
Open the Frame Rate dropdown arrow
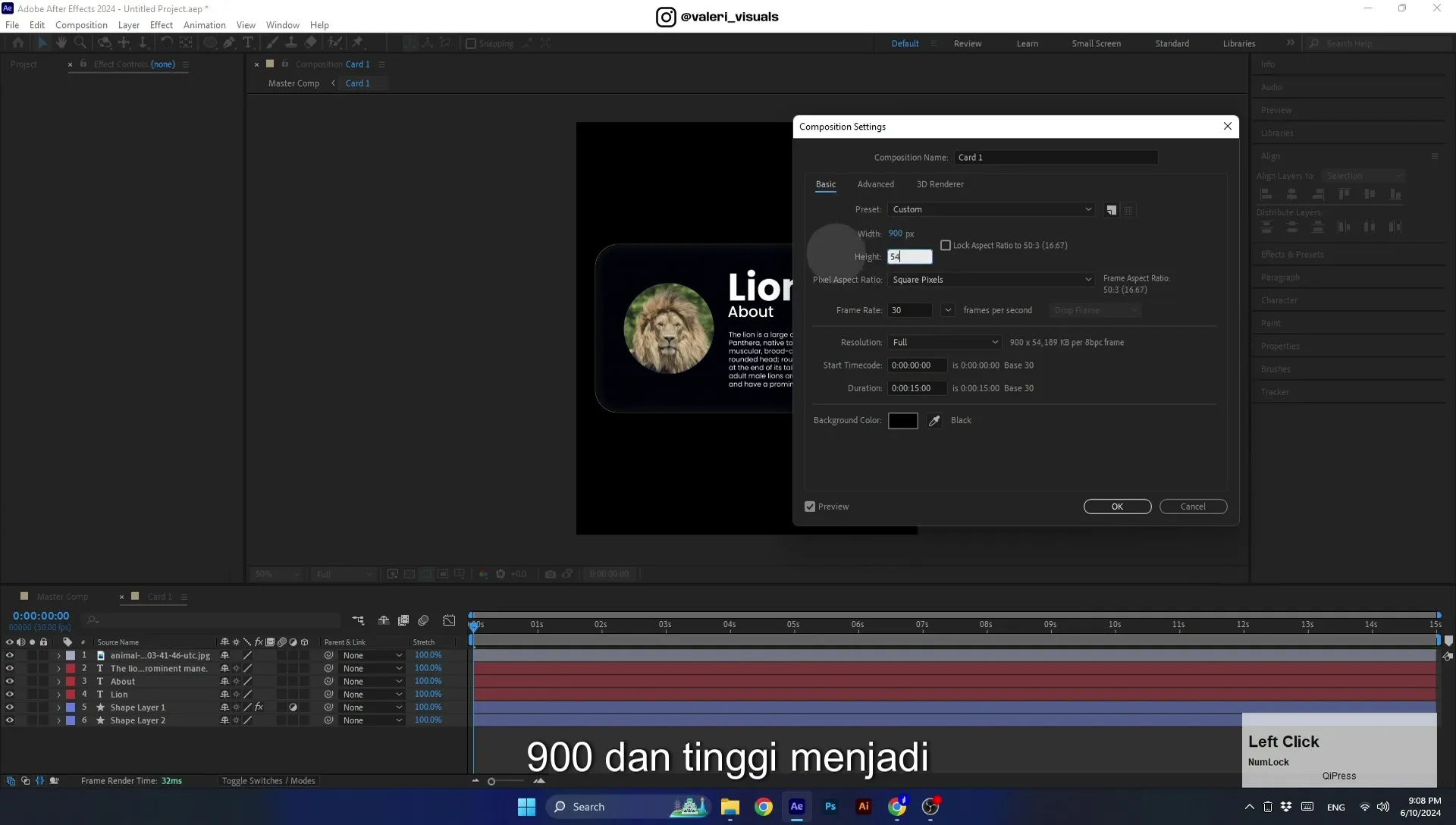click(x=948, y=310)
